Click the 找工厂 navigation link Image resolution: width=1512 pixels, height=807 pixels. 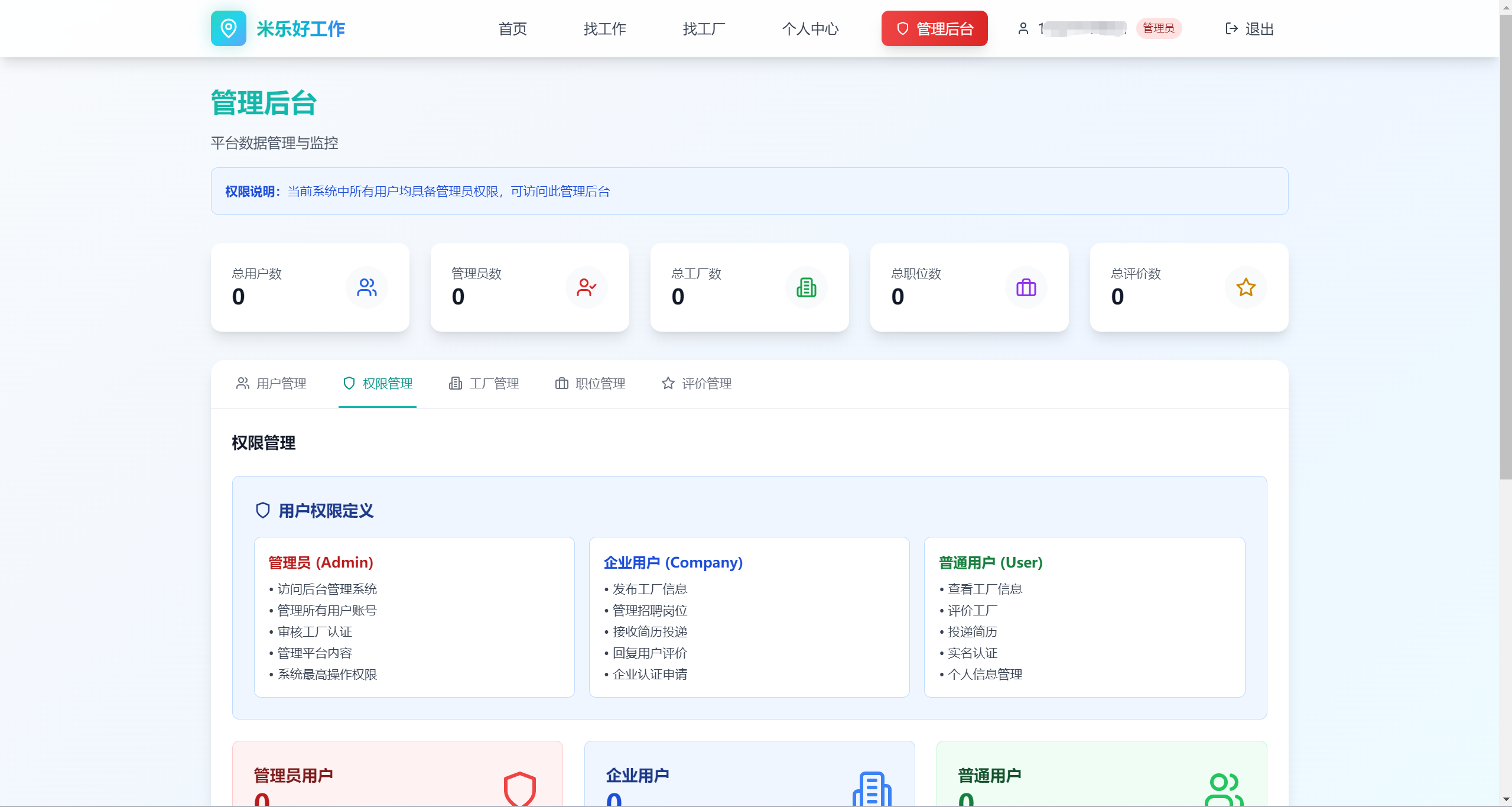pos(704,29)
